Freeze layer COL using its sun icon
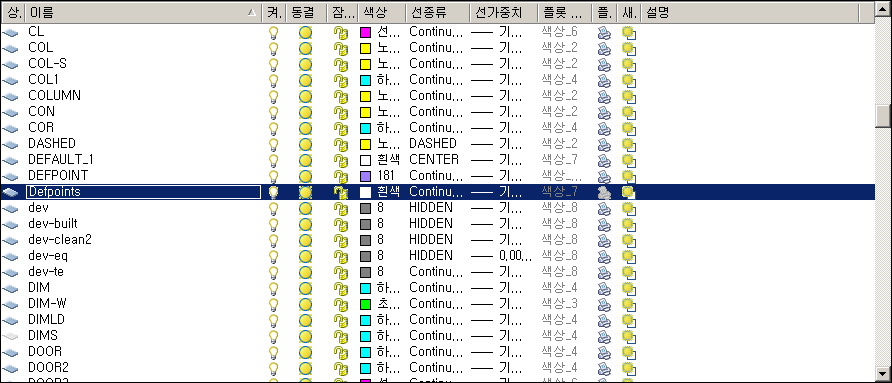The image size is (892, 383). (305, 48)
